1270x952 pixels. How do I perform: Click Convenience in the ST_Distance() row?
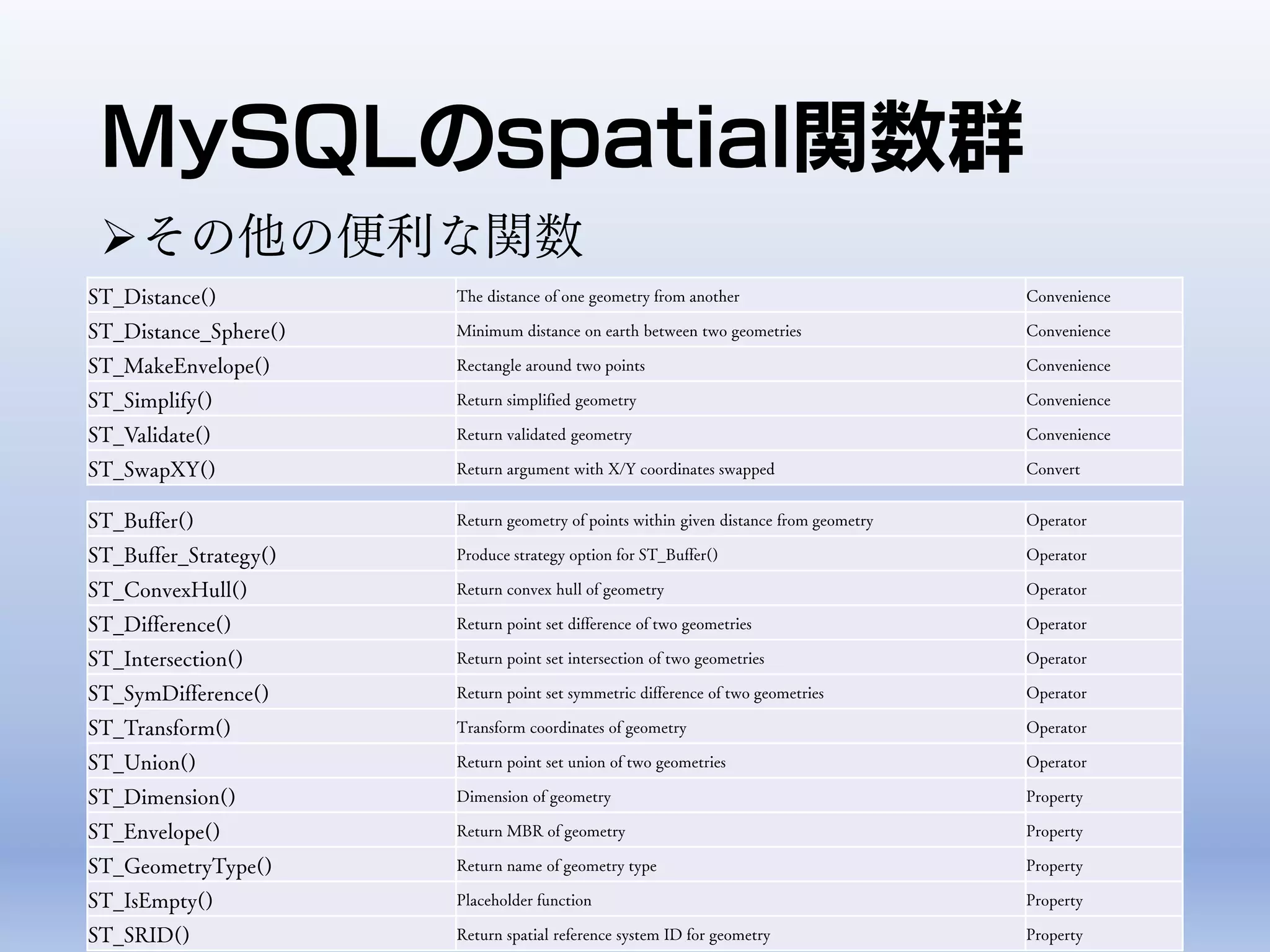point(1068,297)
